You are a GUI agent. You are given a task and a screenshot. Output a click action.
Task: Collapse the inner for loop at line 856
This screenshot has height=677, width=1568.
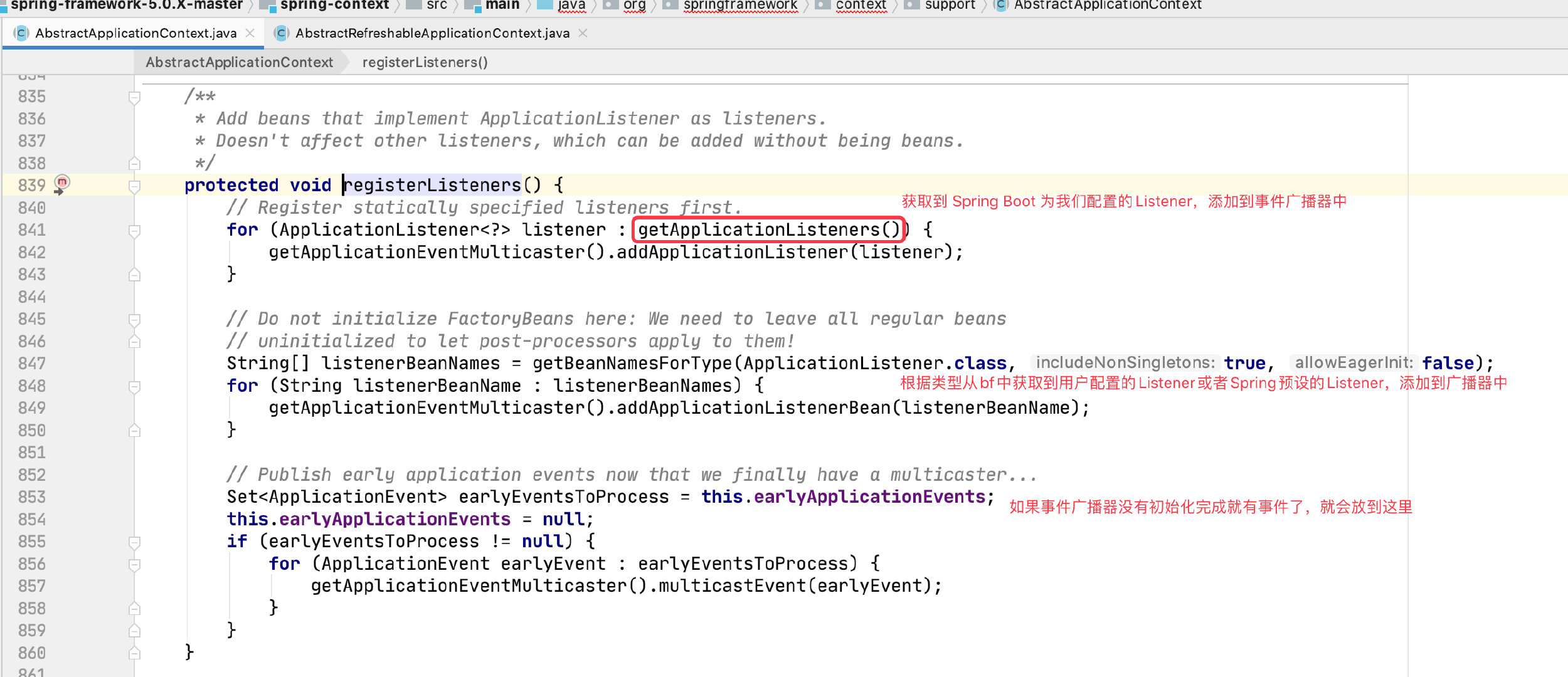(134, 565)
